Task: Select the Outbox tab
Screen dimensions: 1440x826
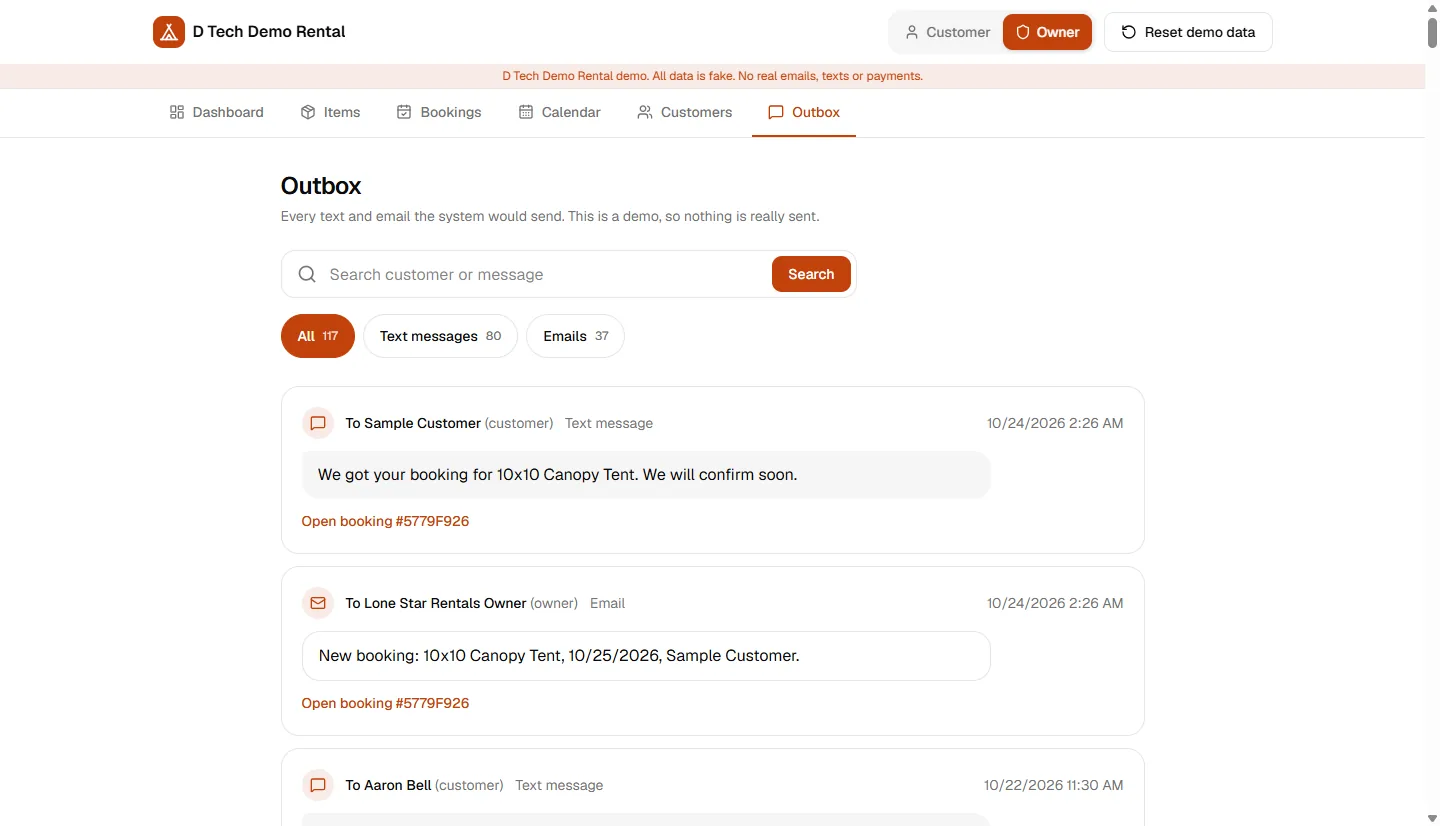Action: [x=804, y=112]
